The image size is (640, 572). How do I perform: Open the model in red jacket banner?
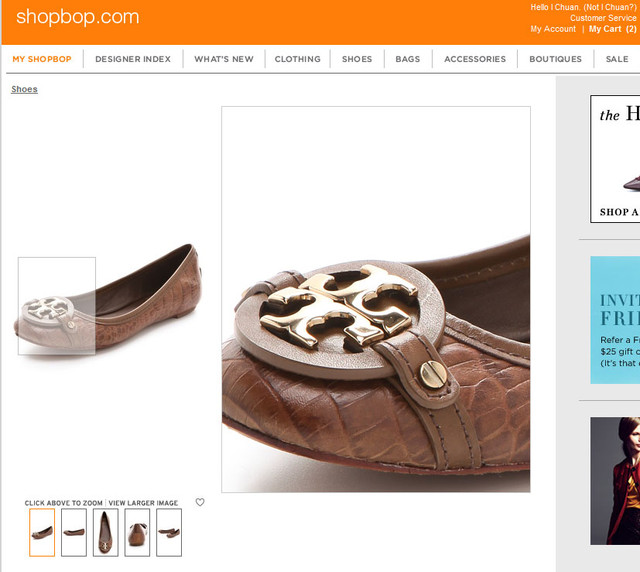[615, 481]
